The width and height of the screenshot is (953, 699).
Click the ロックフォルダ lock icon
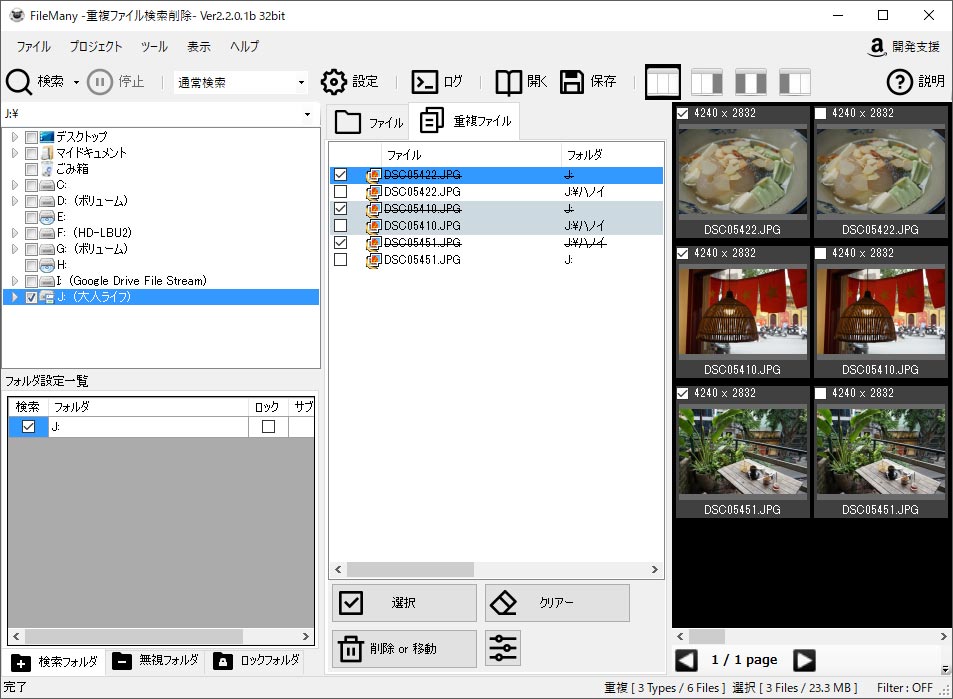222,661
